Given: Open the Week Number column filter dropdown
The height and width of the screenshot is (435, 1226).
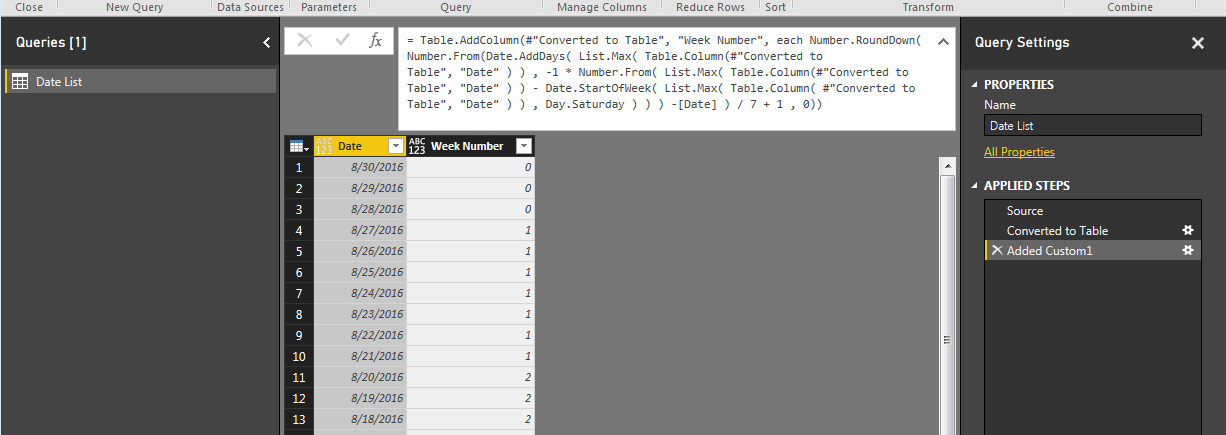Looking at the screenshot, I should (523, 146).
